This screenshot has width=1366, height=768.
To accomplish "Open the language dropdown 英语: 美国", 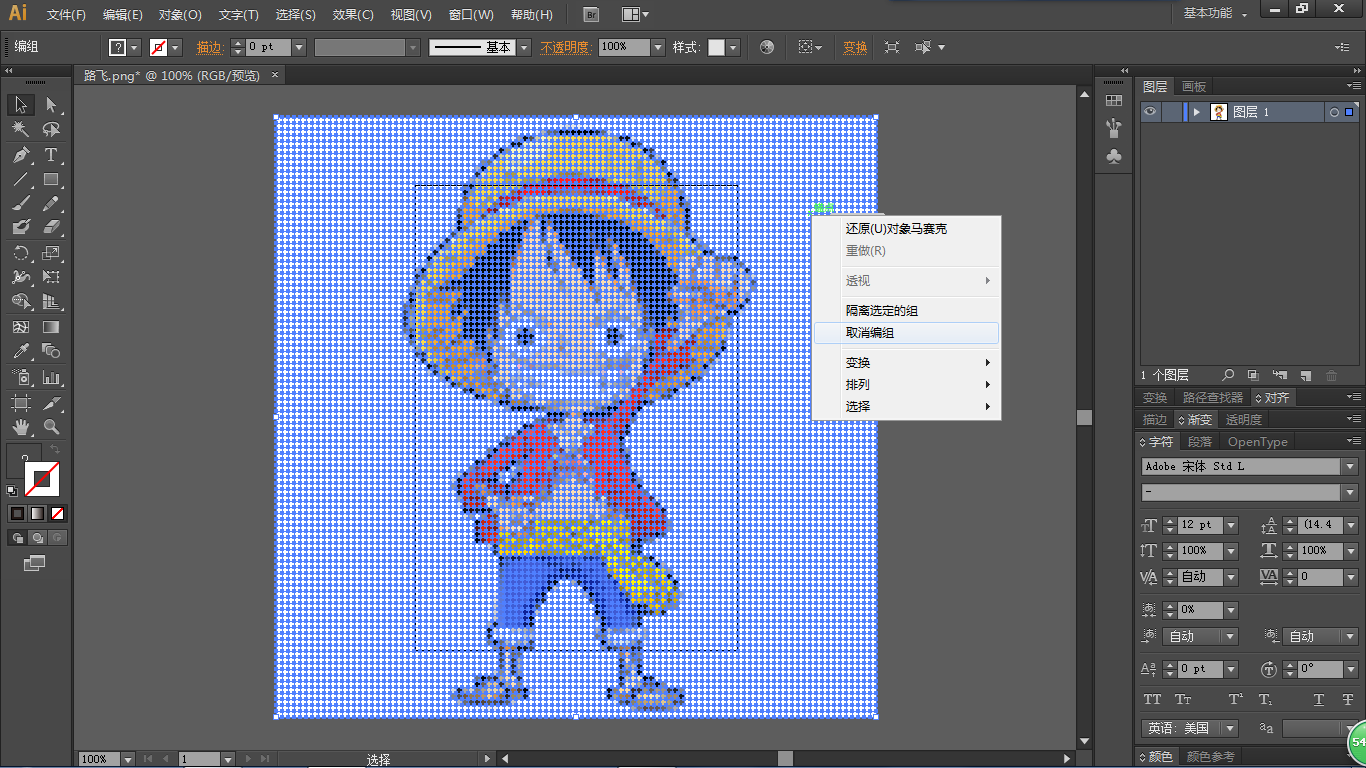I will 1231,728.
